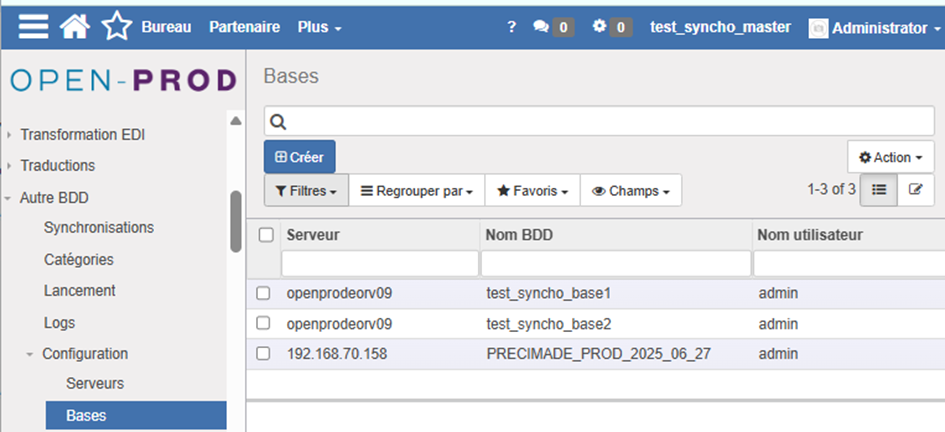Open the hamburger main menu icon
Viewport: 945px width, 432px height.
(34, 27)
